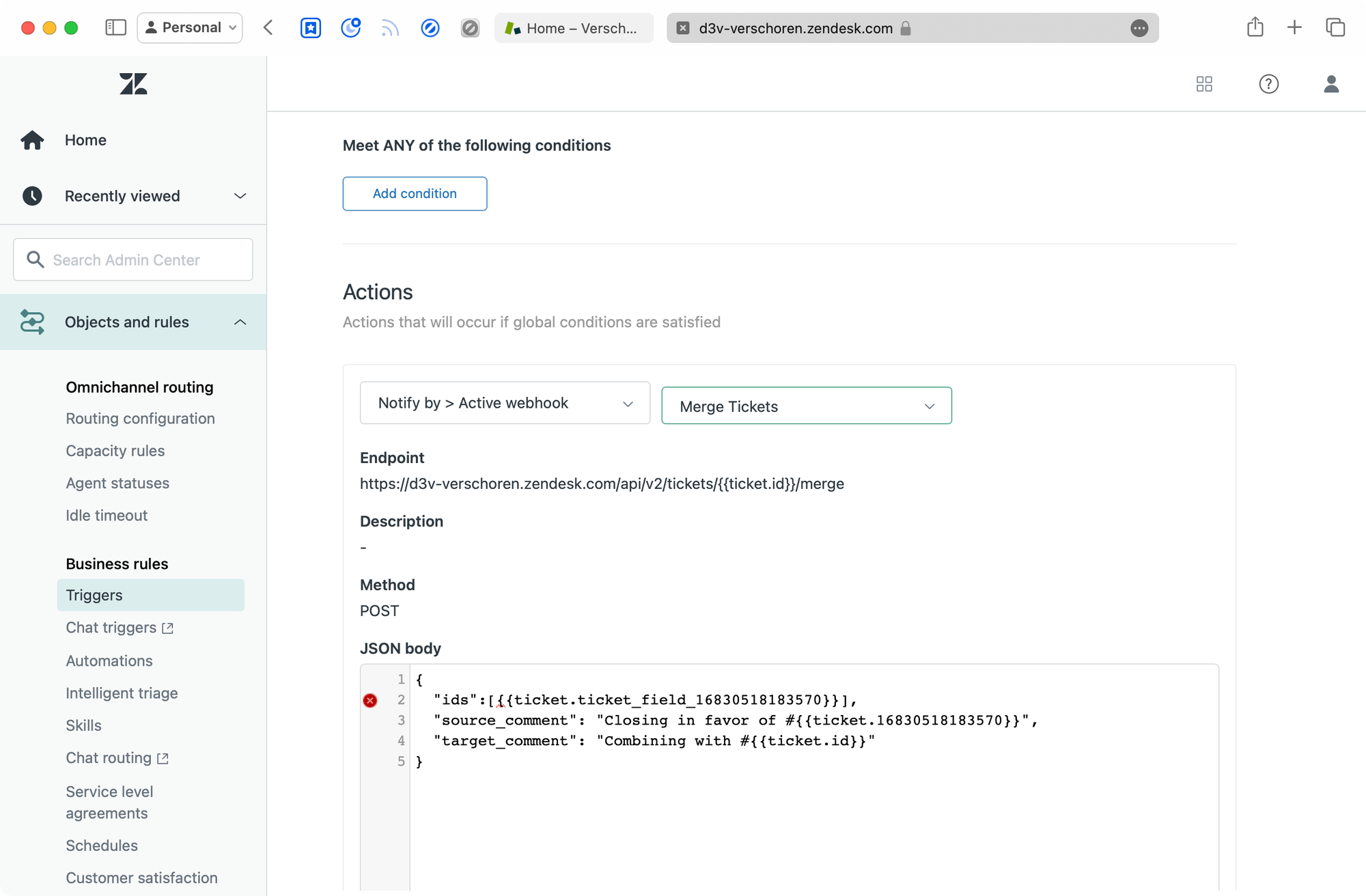Select Triggers in the sidebar
Viewport: 1366px width, 896px height.
click(94, 595)
